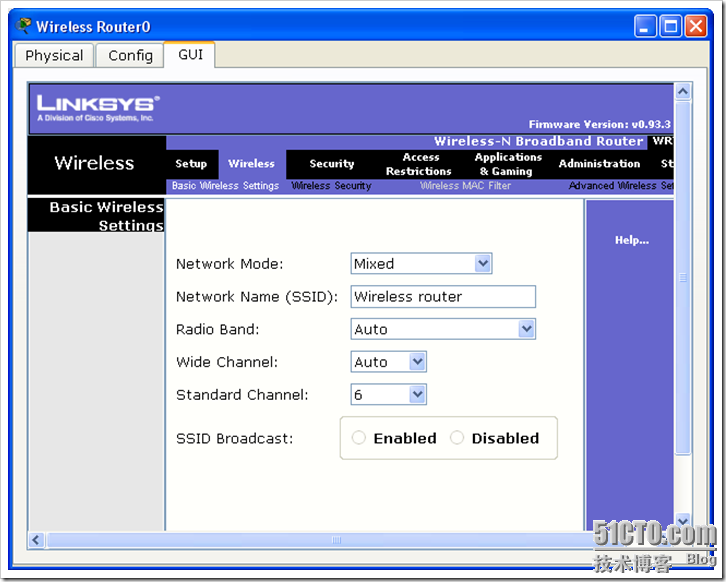726x582 pixels.
Task: Click the vertical scrollbar thumb
Action: click(x=682, y=278)
